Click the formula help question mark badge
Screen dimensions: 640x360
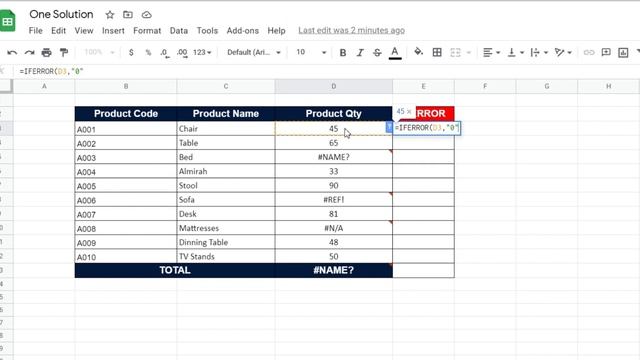point(389,127)
